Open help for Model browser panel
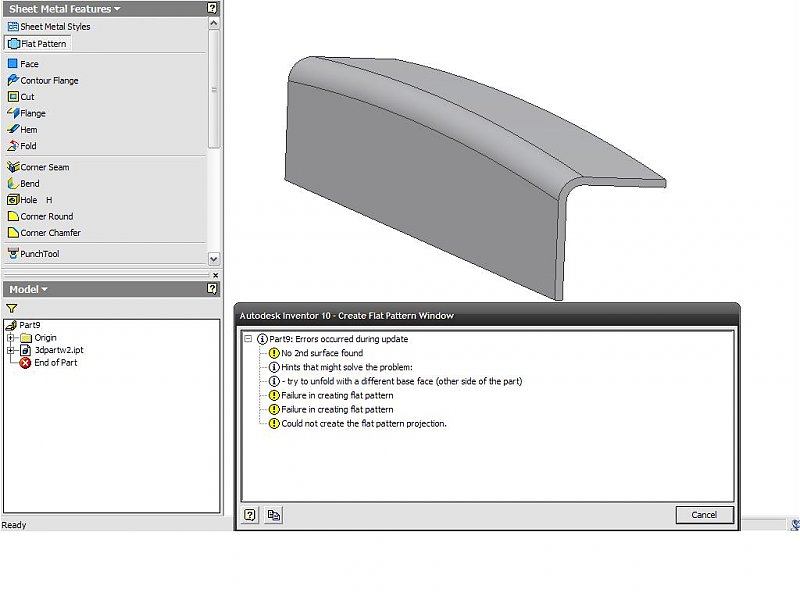800x600 pixels. 212,289
